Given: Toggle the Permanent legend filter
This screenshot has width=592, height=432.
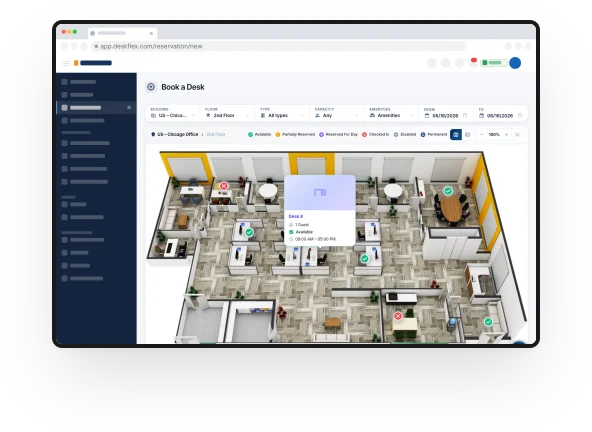Looking at the screenshot, I should [434, 134].
